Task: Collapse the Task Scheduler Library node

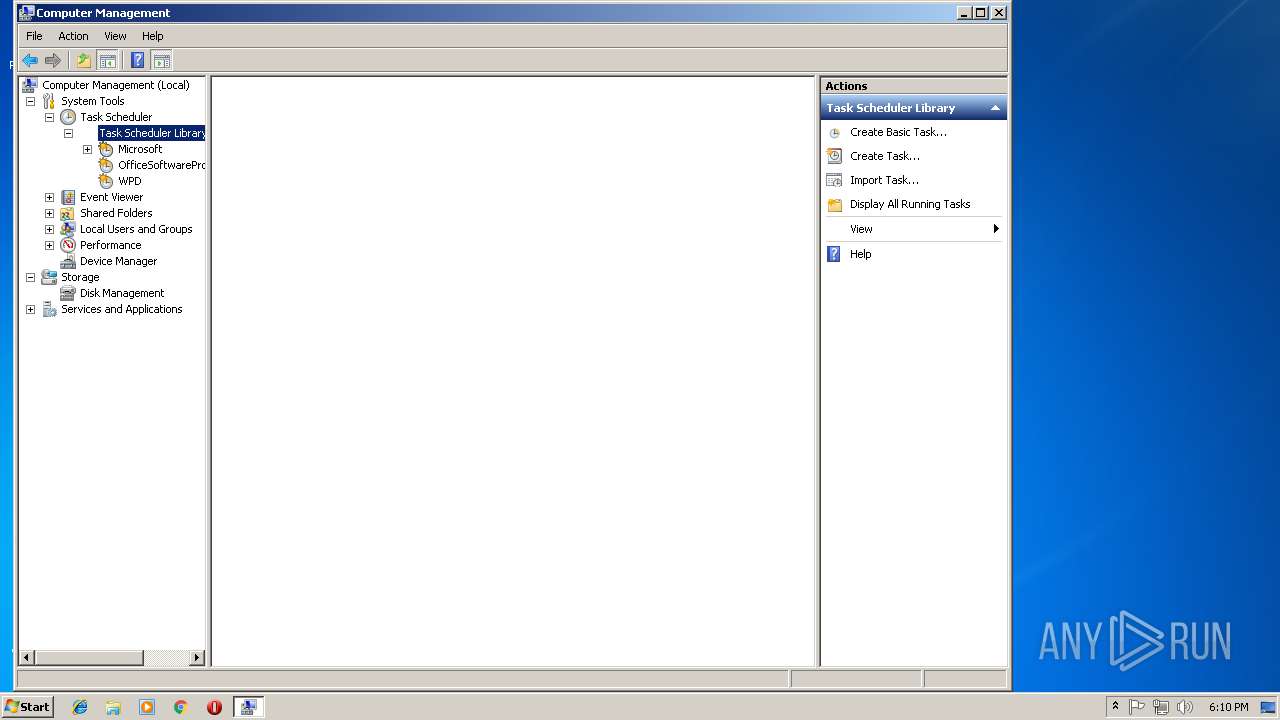Action: pyautogui.click(x=68, y=133)
